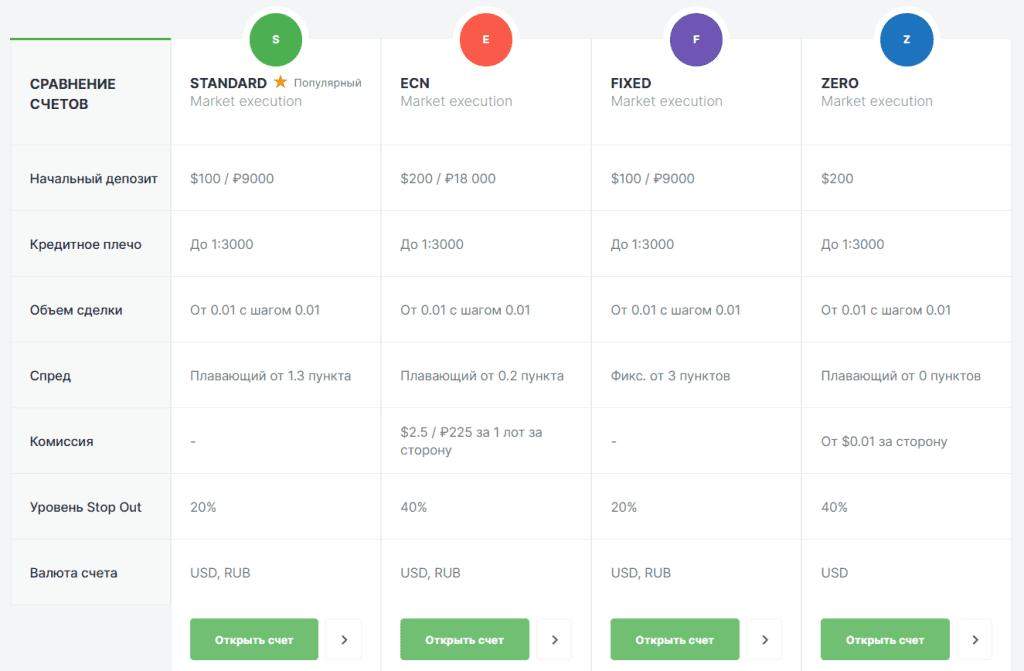1024x671 pixels.
Task: Click Открыть счет for the Fixed account
Action: (675, 640)
